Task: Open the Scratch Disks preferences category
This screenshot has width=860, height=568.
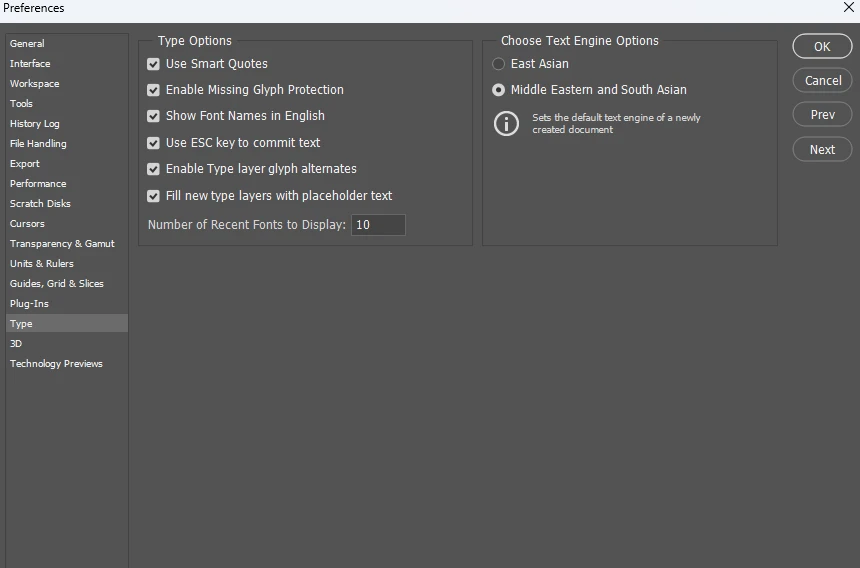Action: [x=67, y=203]
